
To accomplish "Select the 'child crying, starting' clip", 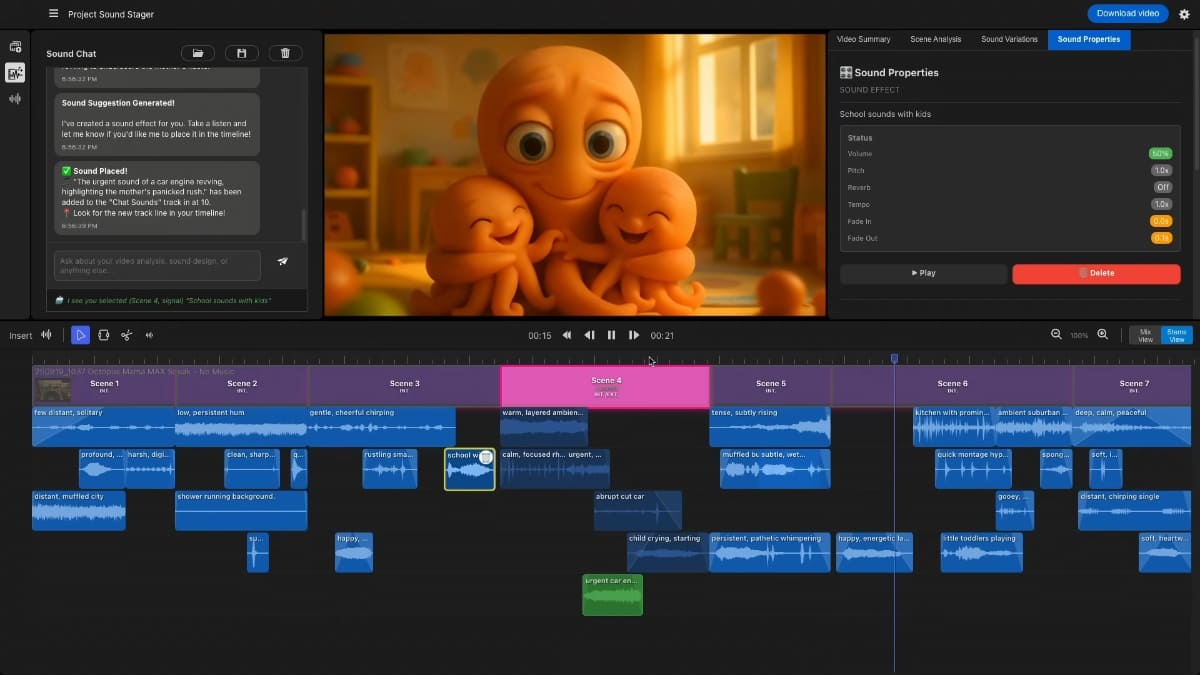I will (x=667, y=552).
